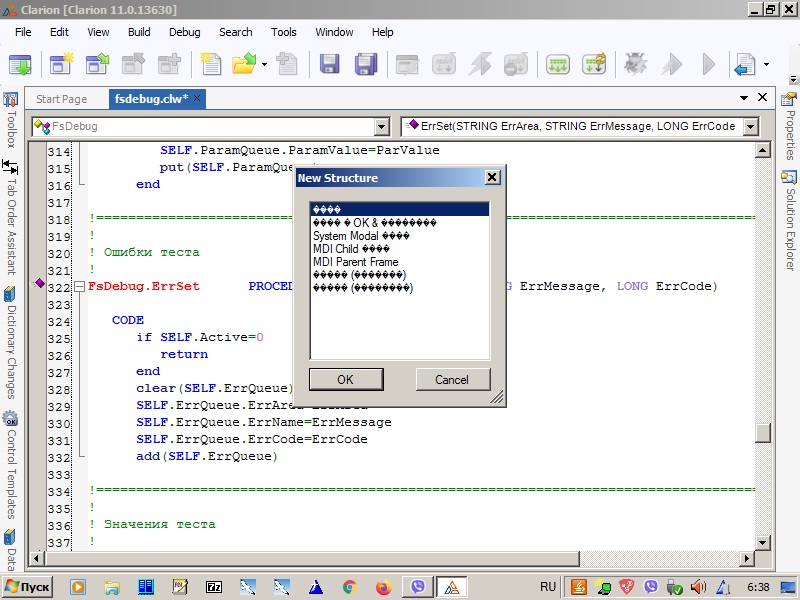Switch to the Start Page tab
The height and width of the screenshot is (600, 800).
(x=61, y=99)
